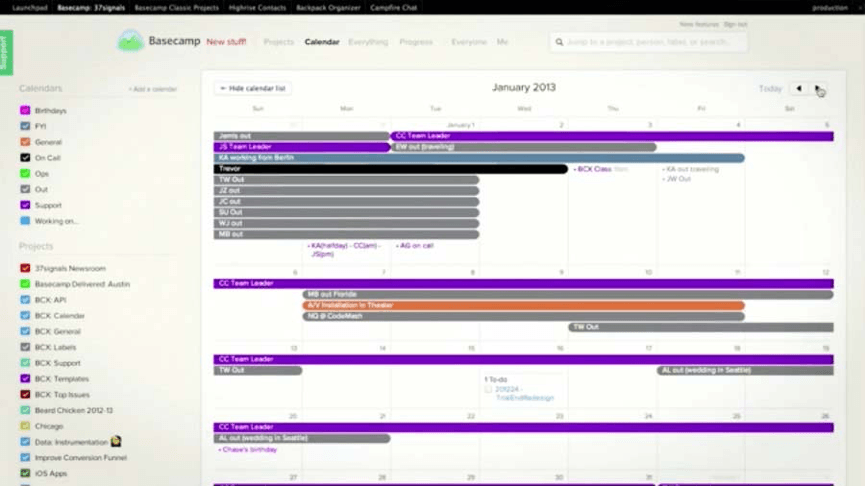Open KA working from Berlin event
This screenshot has width=865, height=486.
click(x=479, y=158)
